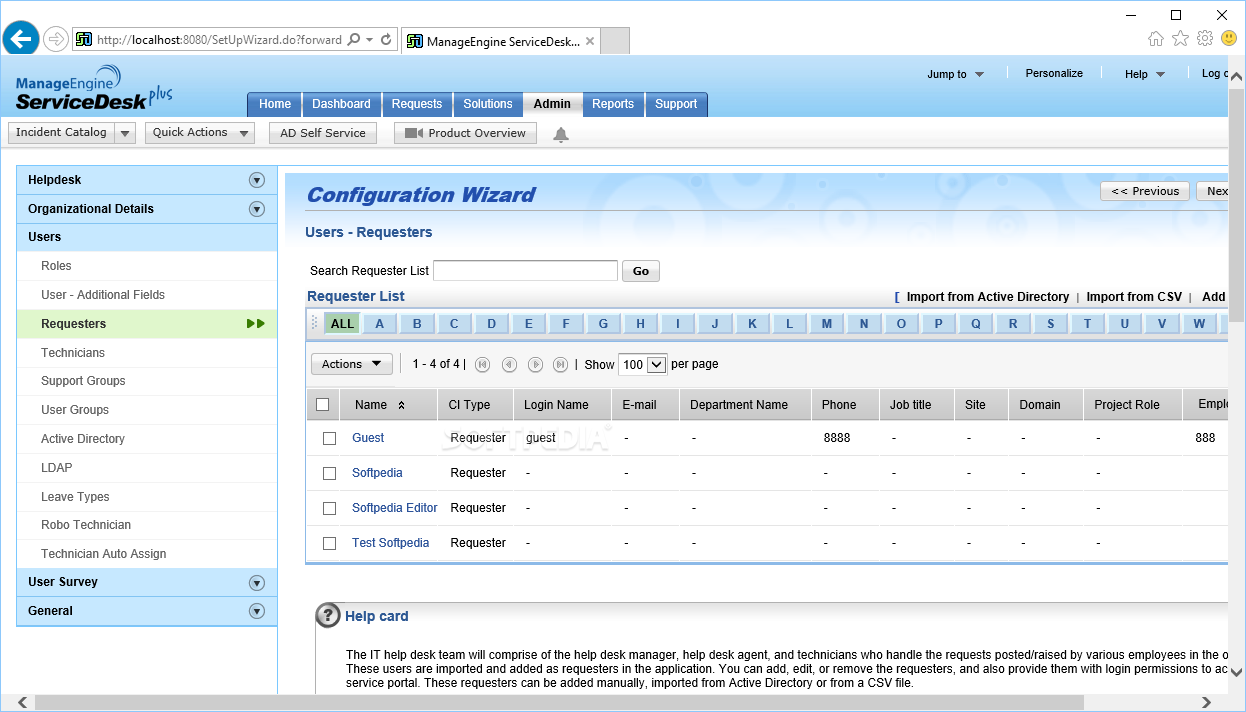Click the Previous wizard button
1246x712 pixels.
(x=1145, y=191)
